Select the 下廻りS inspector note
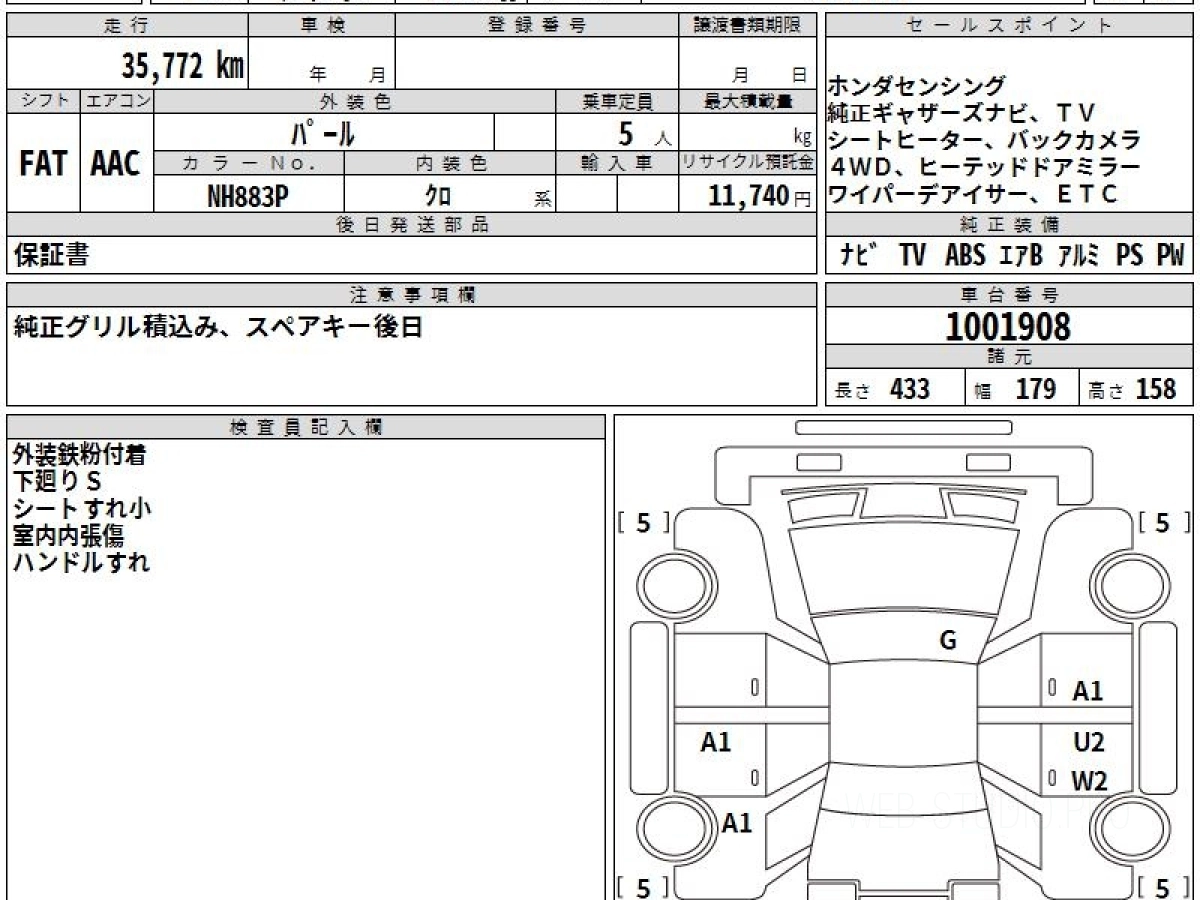The width and height of the screenshot is (1200, 900). (x=57, y=481)
